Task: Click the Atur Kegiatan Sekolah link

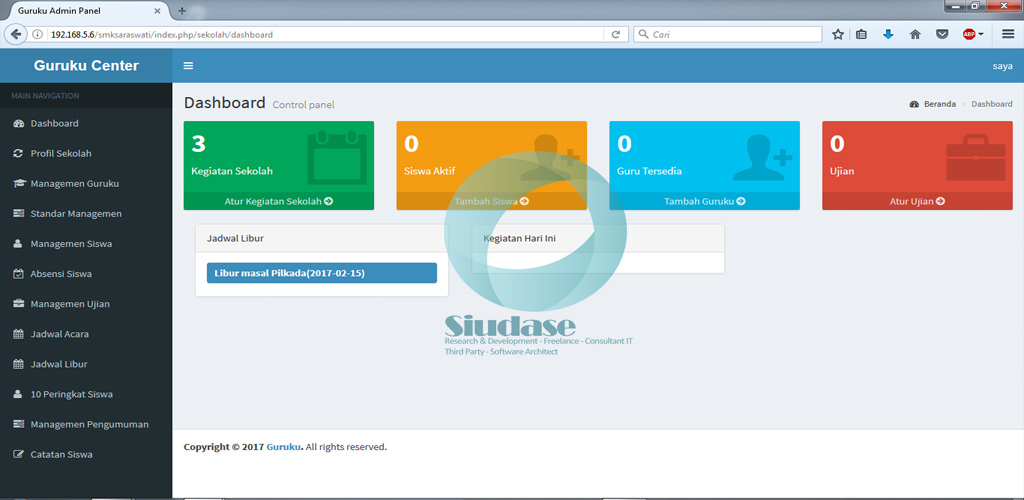Action: [278, 201]
